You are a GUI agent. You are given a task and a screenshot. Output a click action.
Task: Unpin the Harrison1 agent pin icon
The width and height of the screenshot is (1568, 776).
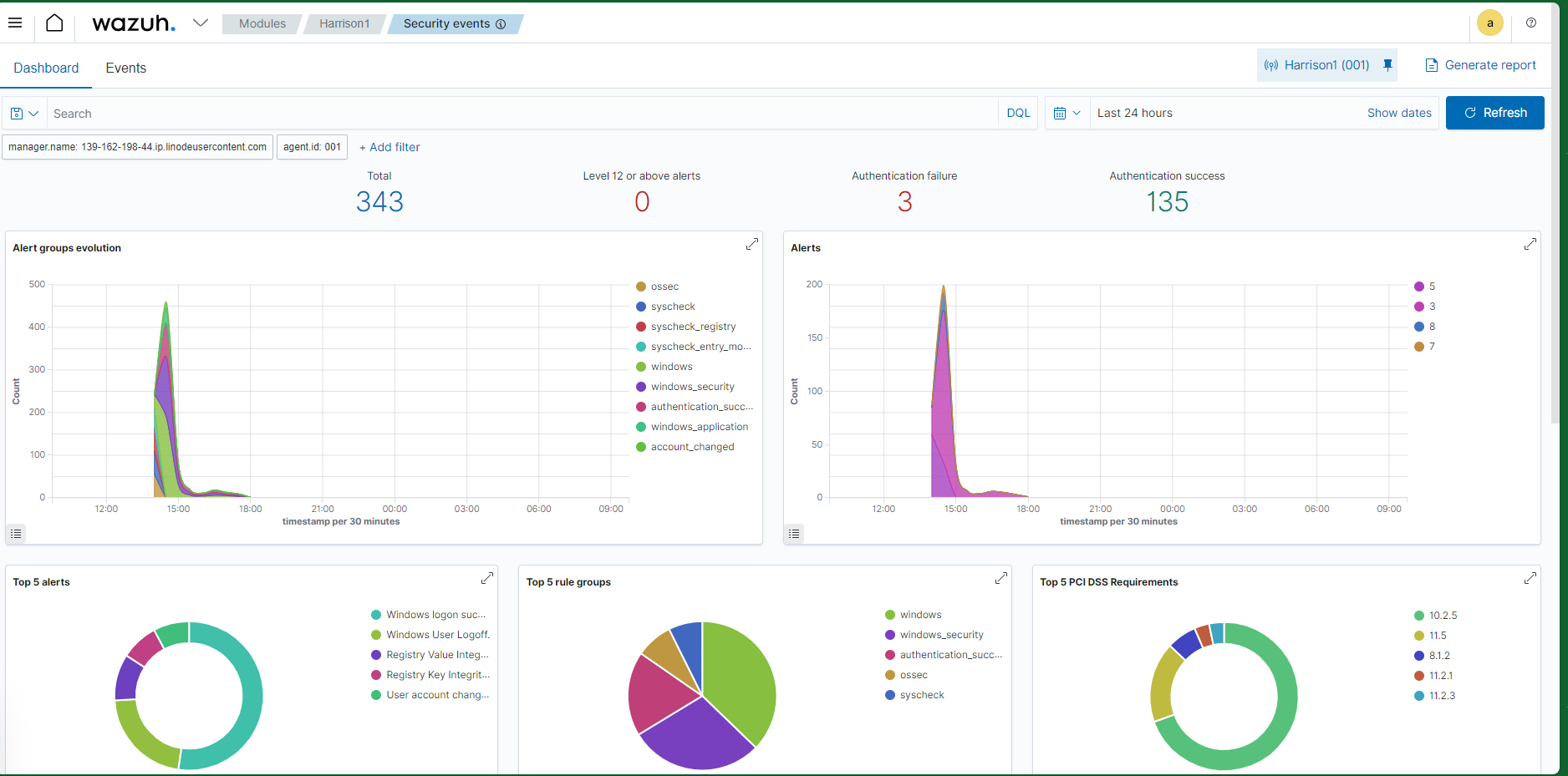click(x=1387, y=65)
